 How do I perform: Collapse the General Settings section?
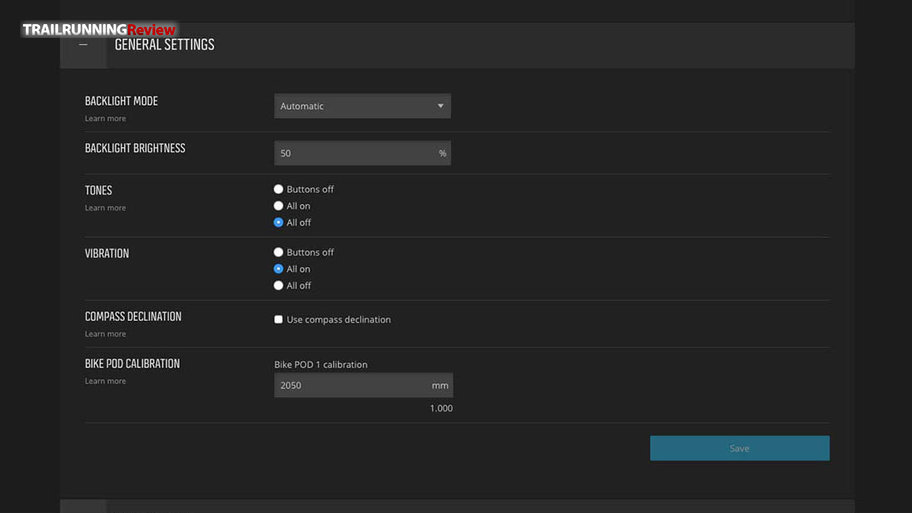click(83, 45)
